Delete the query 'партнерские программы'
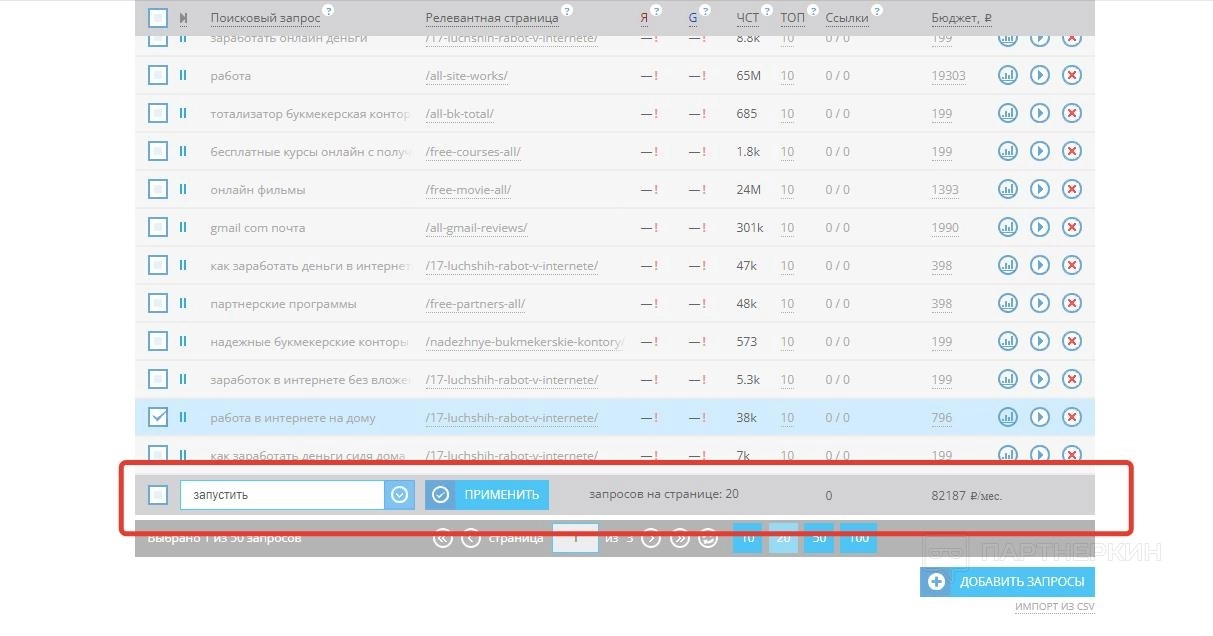The width and height of the screenshot is (1213, 636). pos(1071,303)
